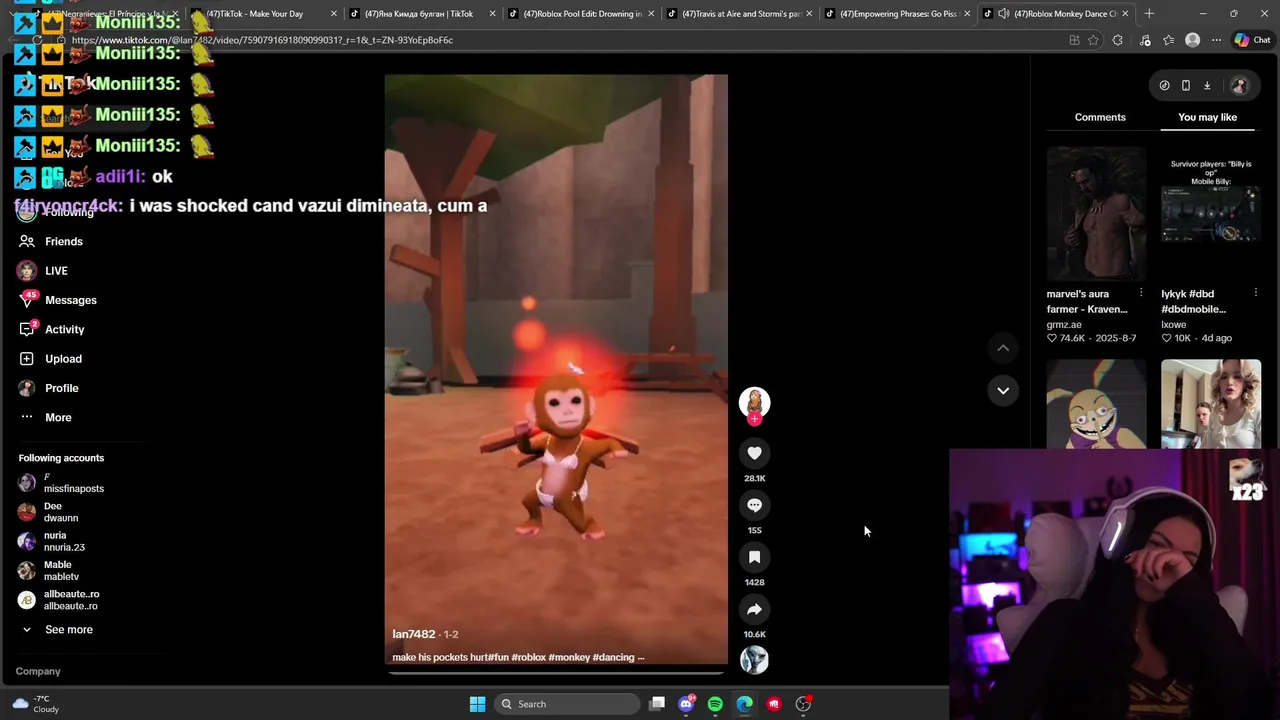The width and height of the screenshot is (1280, 720).
Task: Expand following accounts with See more
Action: (68, 629)
